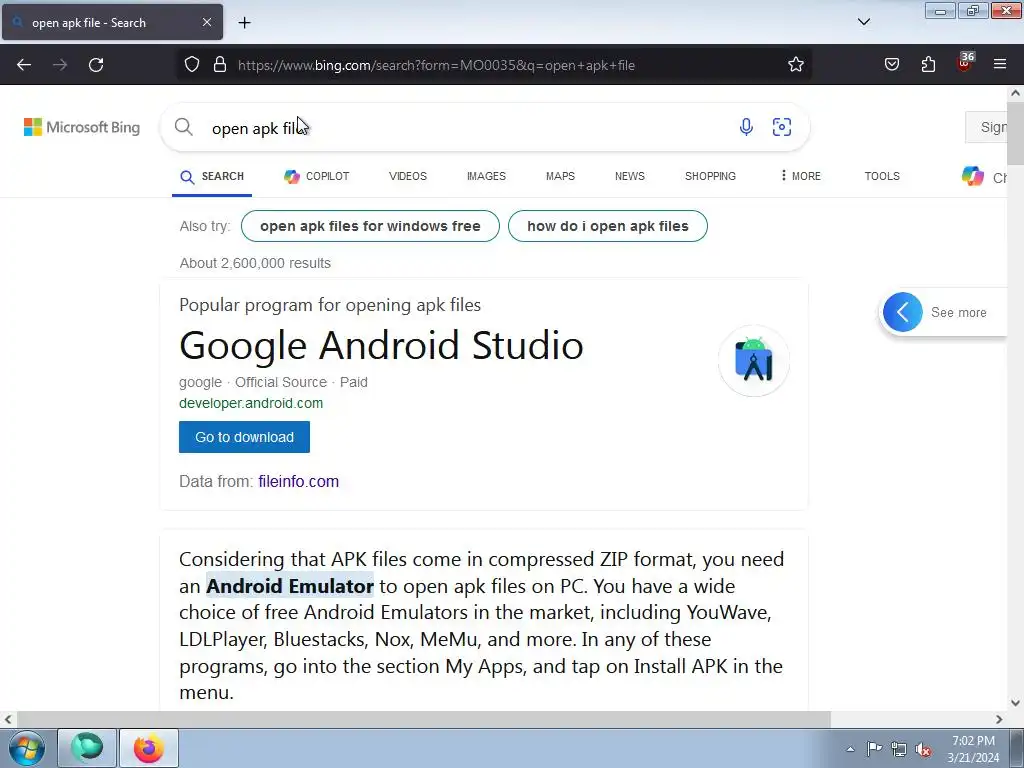
Task: Open the Windows Start menu
Action: pyautogui.click(x=27, y=748)
